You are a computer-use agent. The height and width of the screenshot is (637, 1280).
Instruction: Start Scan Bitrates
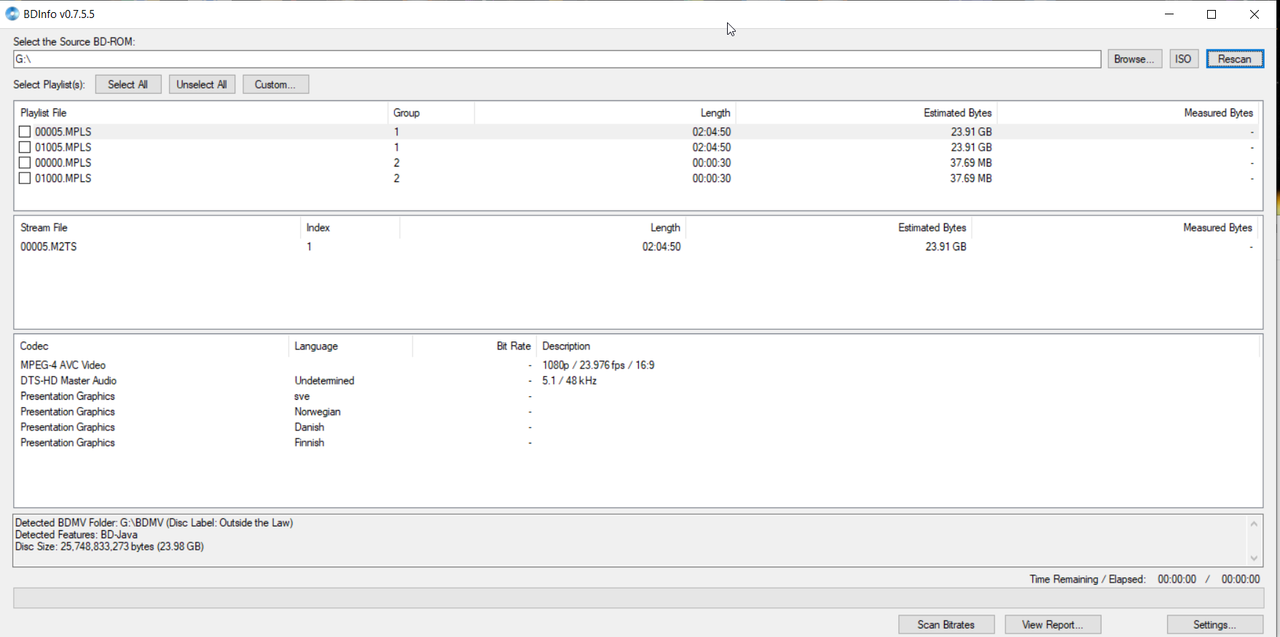click(x=946, y=624)
